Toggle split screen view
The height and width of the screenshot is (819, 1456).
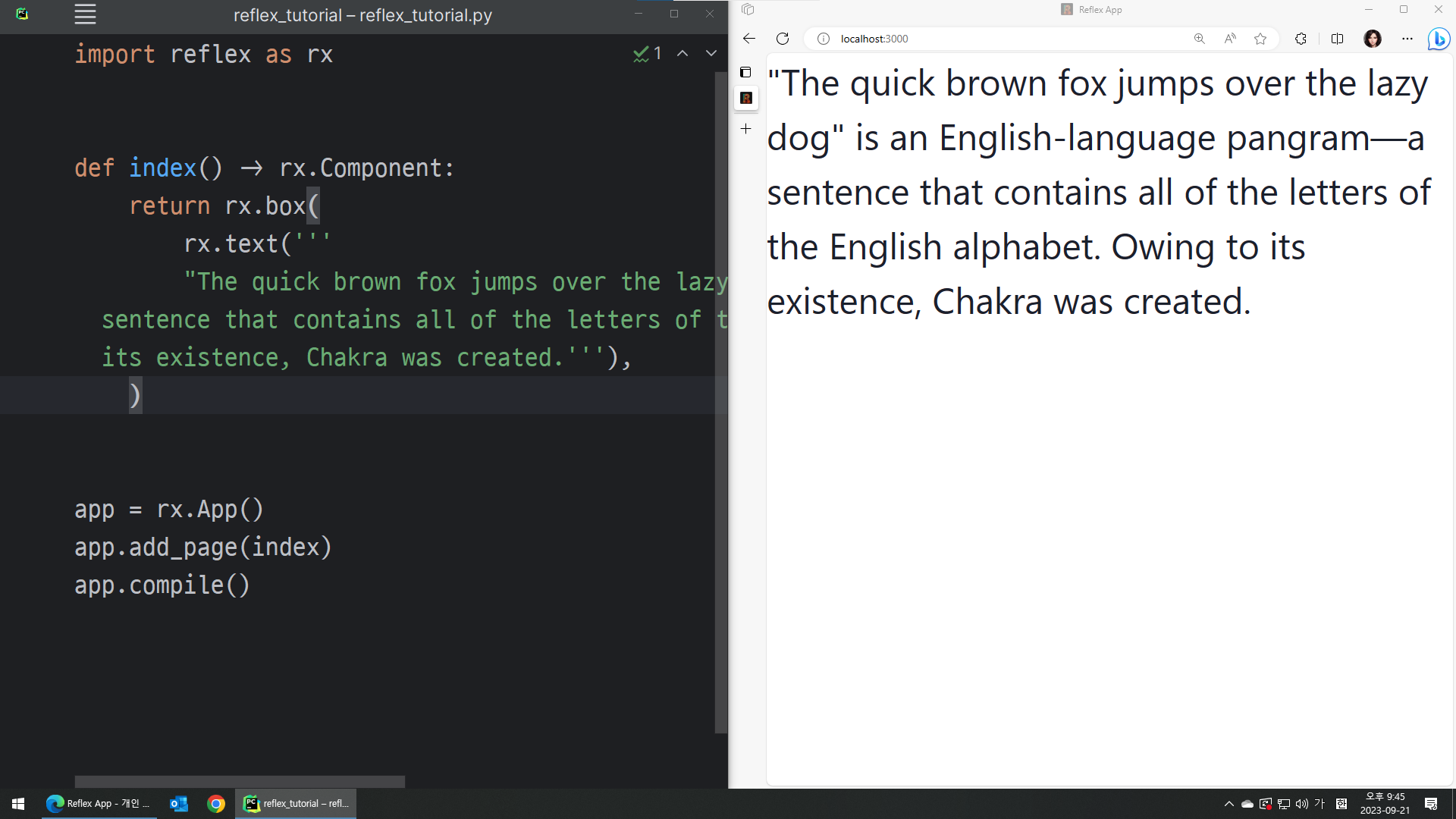click(1337, 39)
